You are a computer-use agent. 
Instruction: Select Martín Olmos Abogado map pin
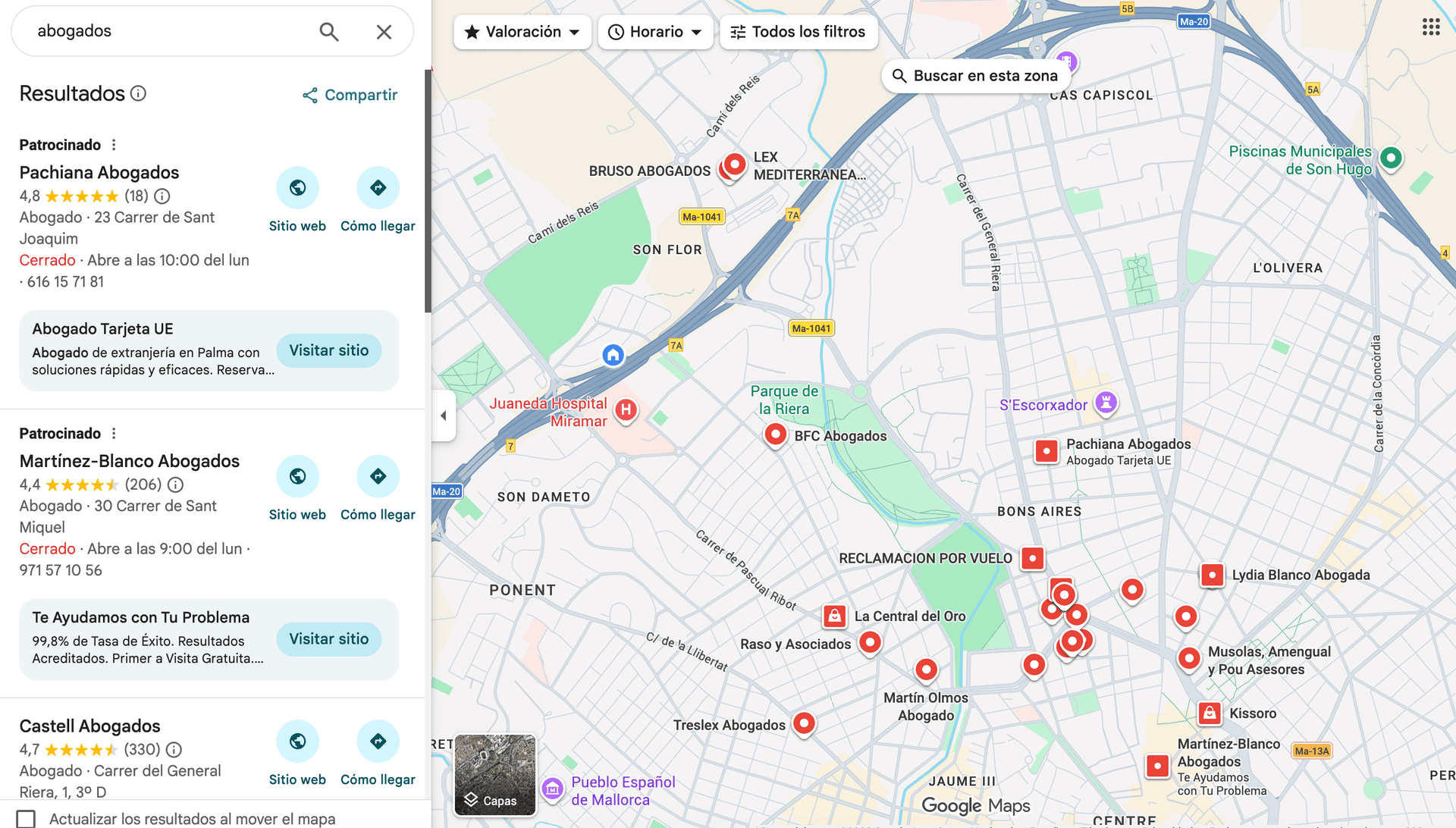click(926, 670)
